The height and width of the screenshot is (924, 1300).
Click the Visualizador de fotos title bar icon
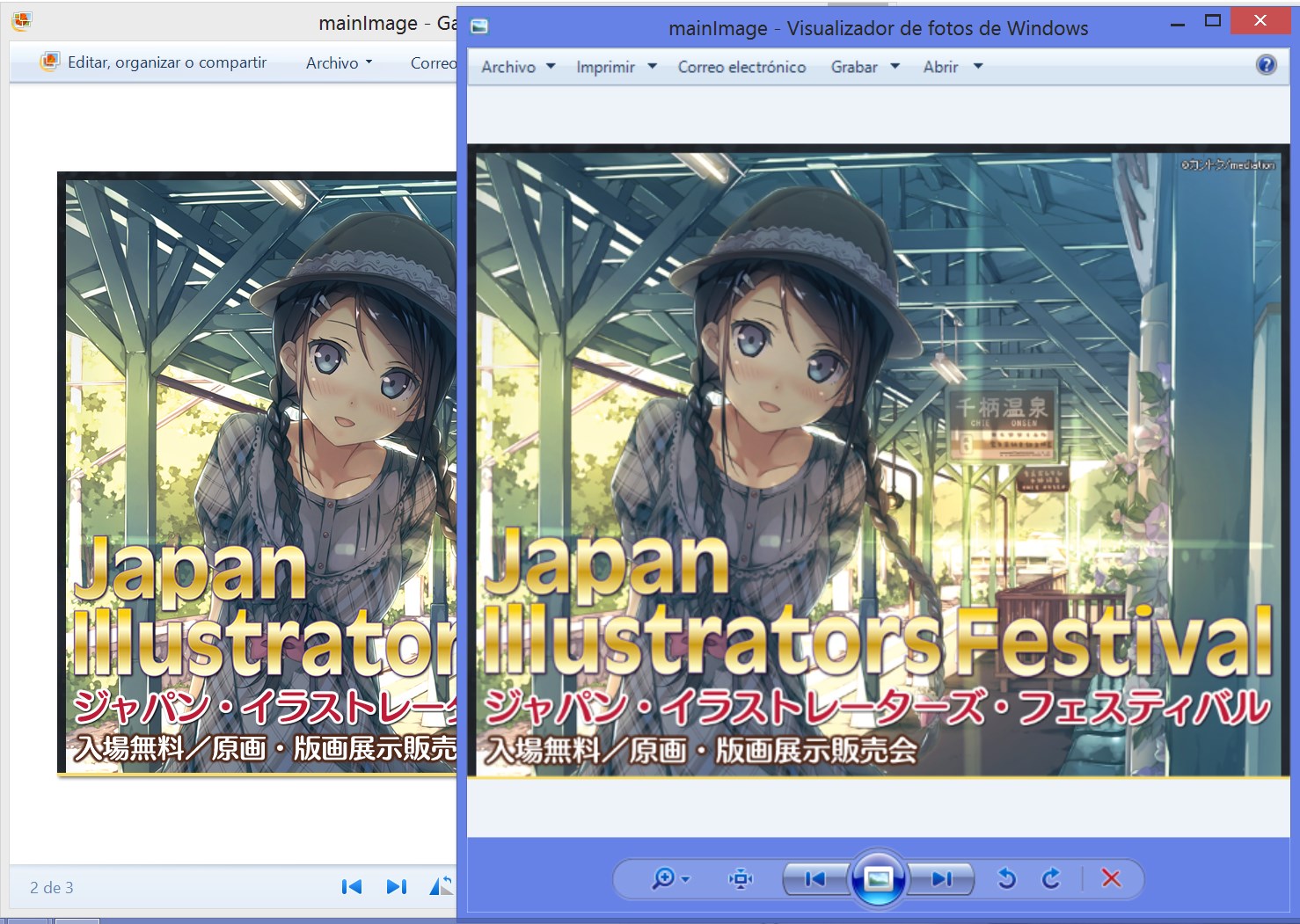479,26
